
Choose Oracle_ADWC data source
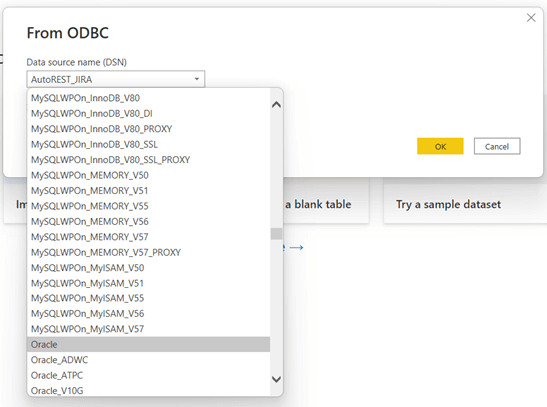(148, 360)
